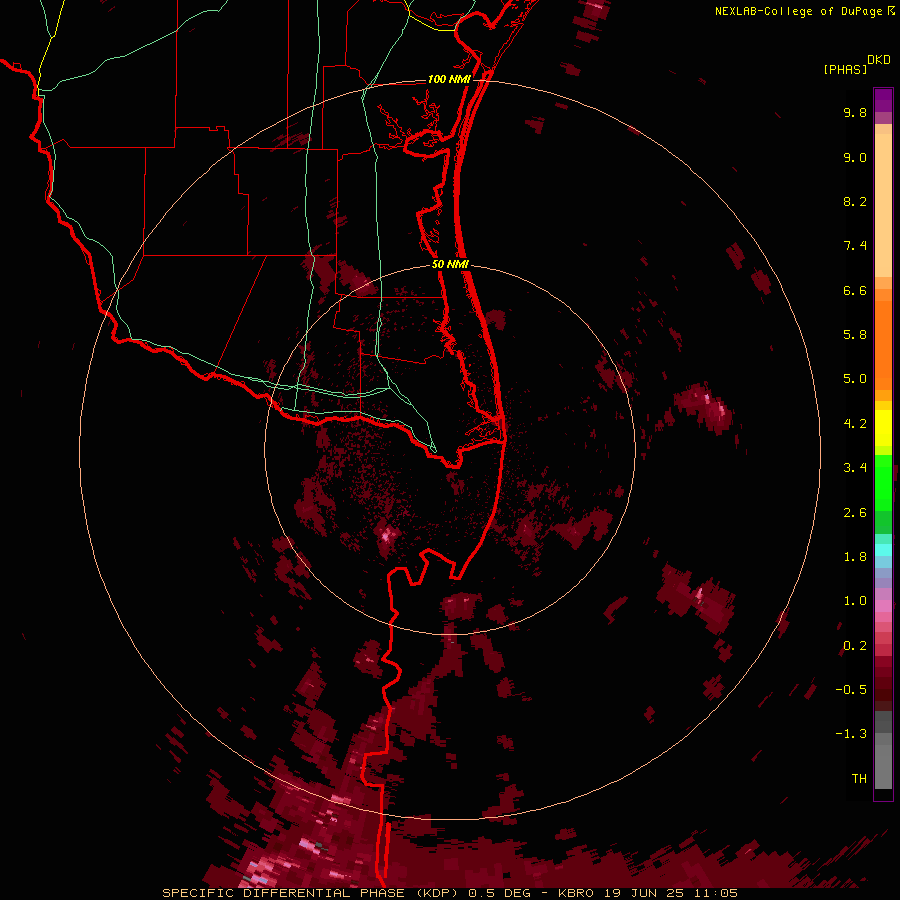Screen dimensions: 900x900
Task: Select the 6.6 value on the color scale
Action: [855, 290]
